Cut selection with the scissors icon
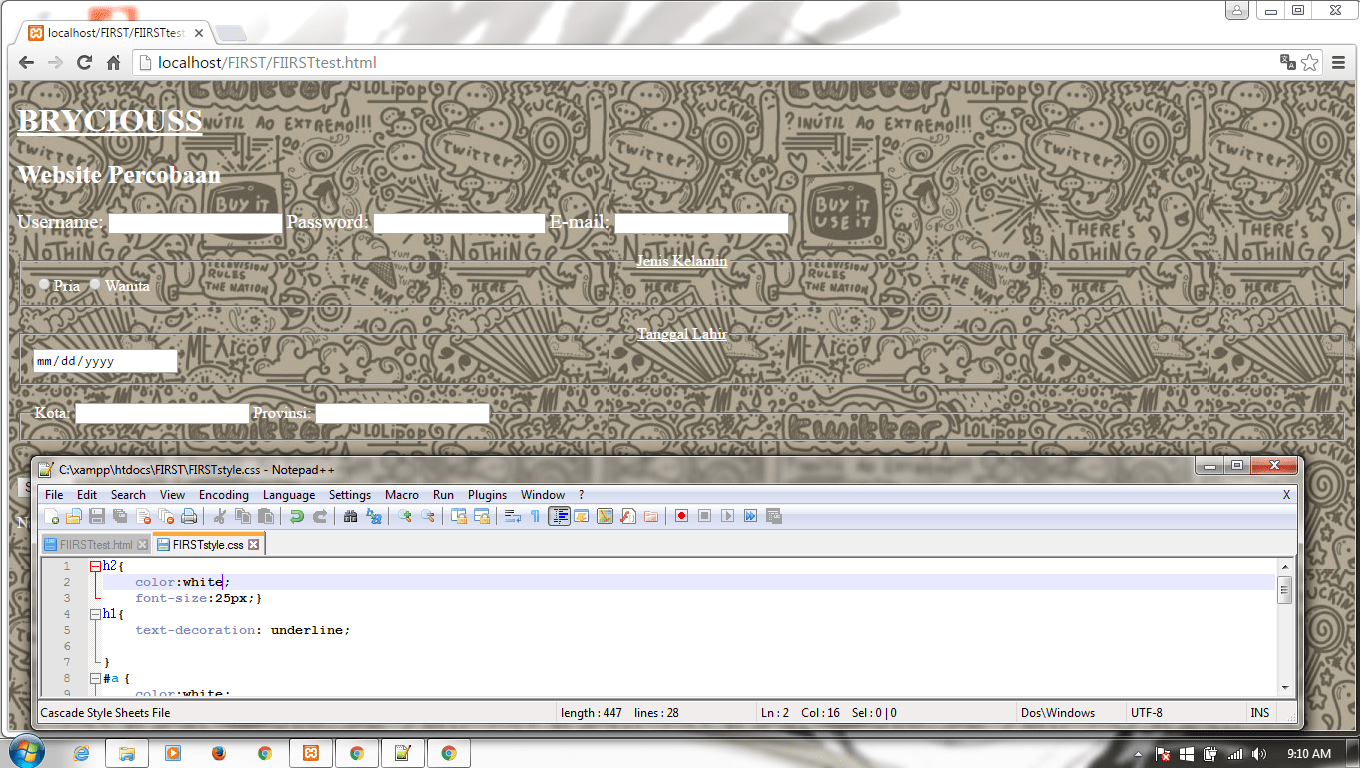1360x768 pixels. pos(220,516)
